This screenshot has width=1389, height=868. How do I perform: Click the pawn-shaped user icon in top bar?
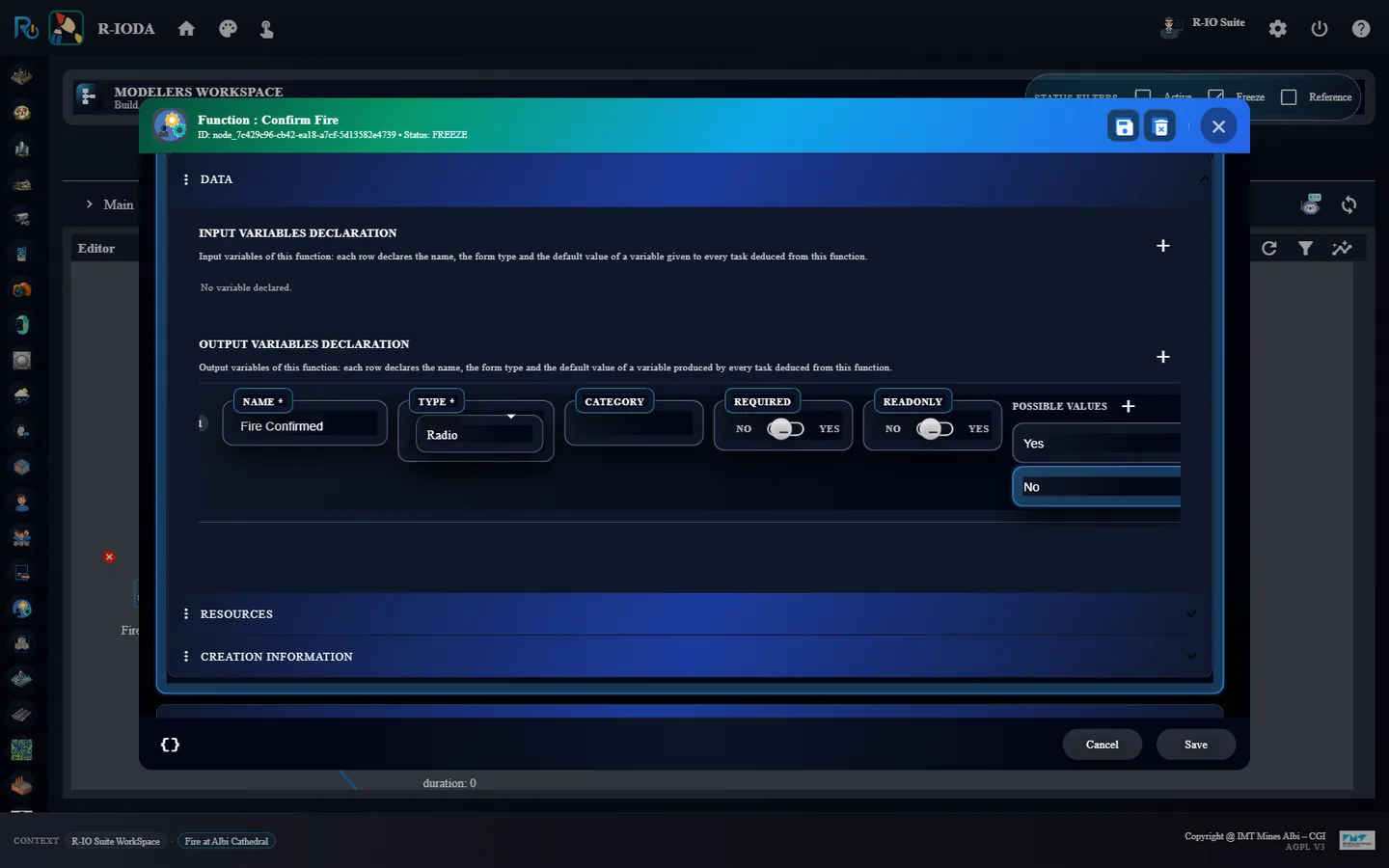(266, 29)
